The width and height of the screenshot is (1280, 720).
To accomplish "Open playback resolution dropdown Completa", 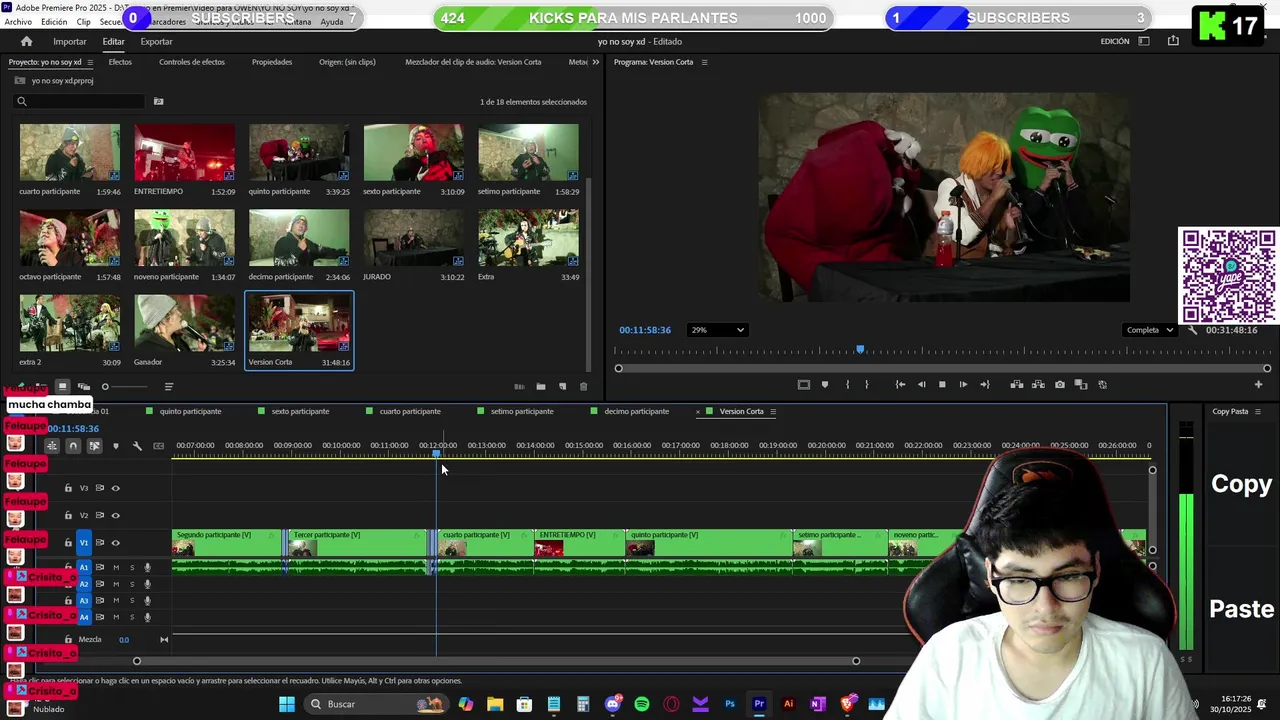I will tap(1149, 330).
